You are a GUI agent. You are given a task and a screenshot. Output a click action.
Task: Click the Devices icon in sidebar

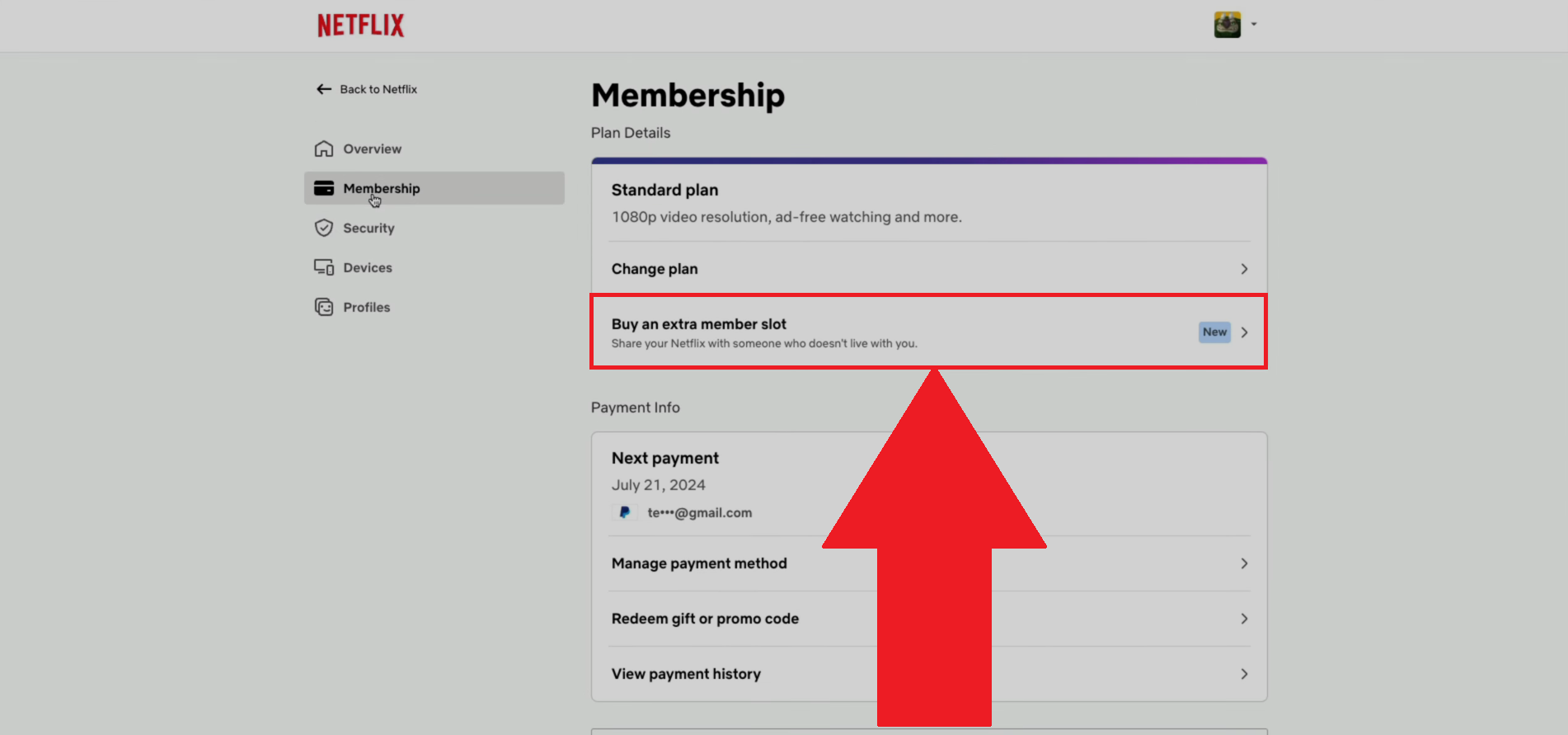pyautogui.click(x=324, y=268)
